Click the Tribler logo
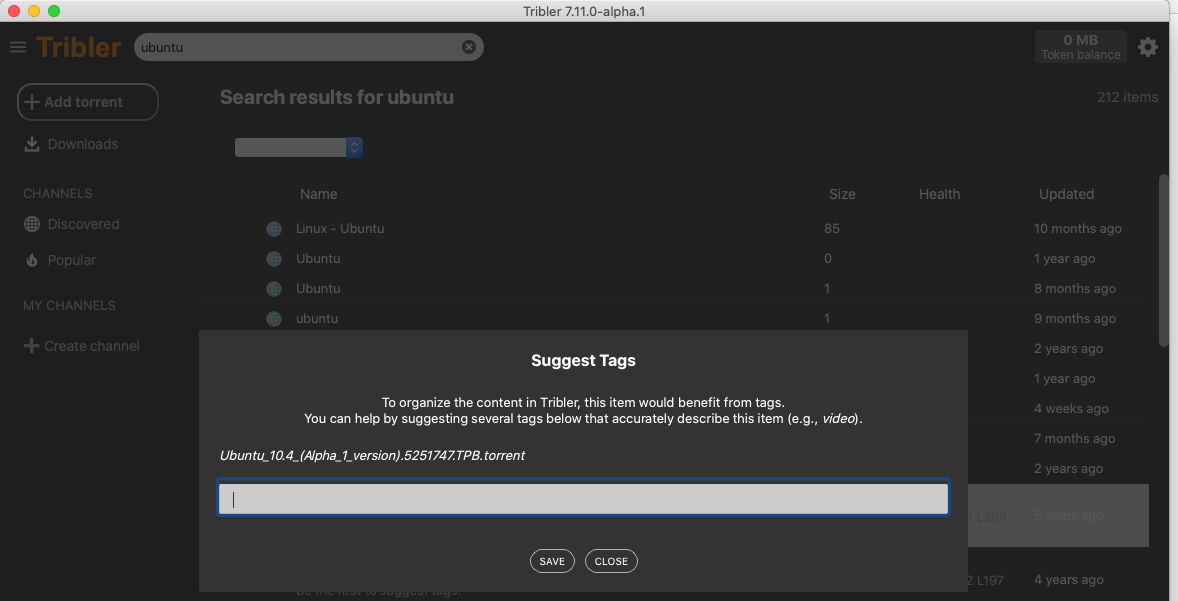The height and width of the screenshot is (601, 1178). (x=78, y=46)
